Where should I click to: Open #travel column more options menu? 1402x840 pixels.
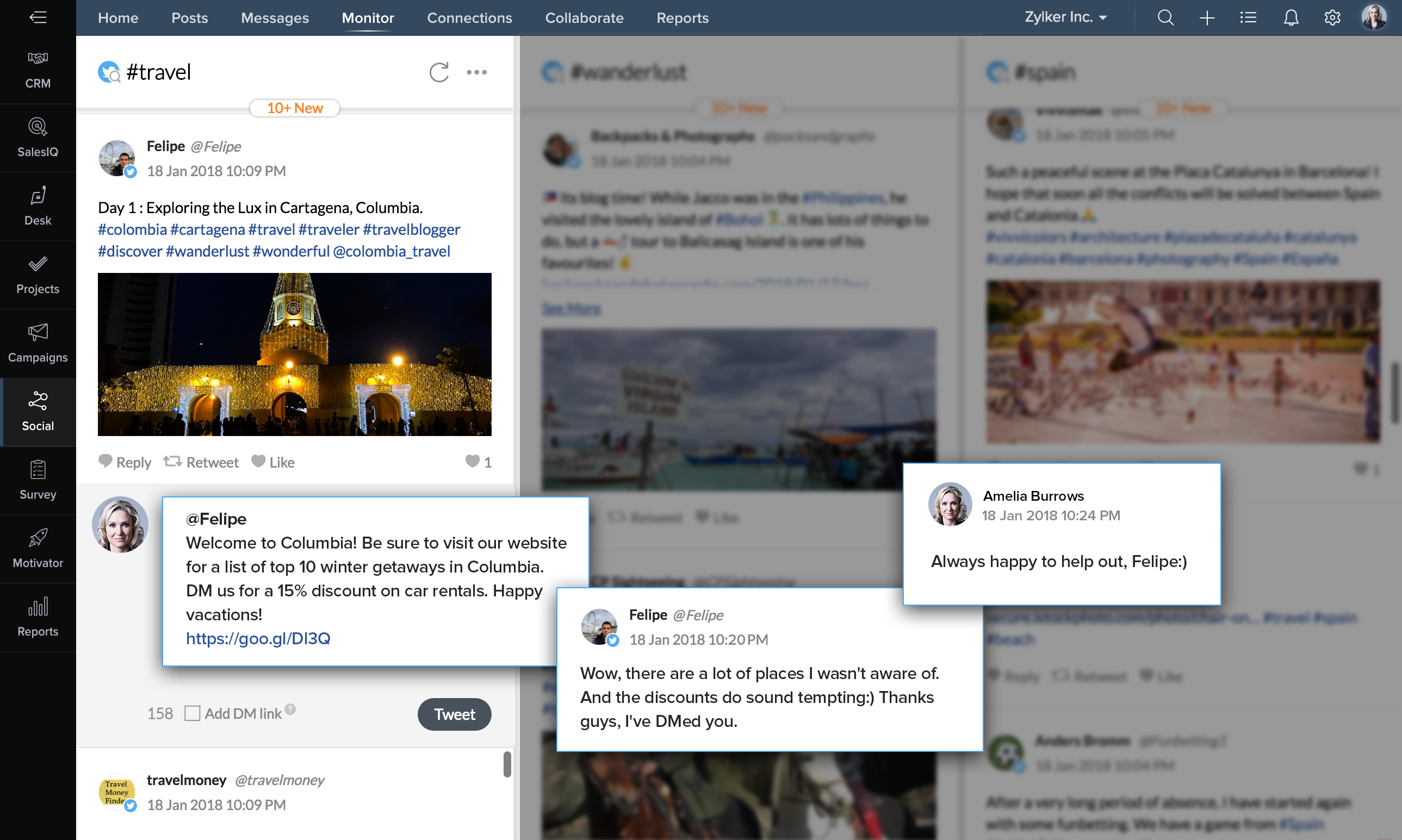pos(476,72)
